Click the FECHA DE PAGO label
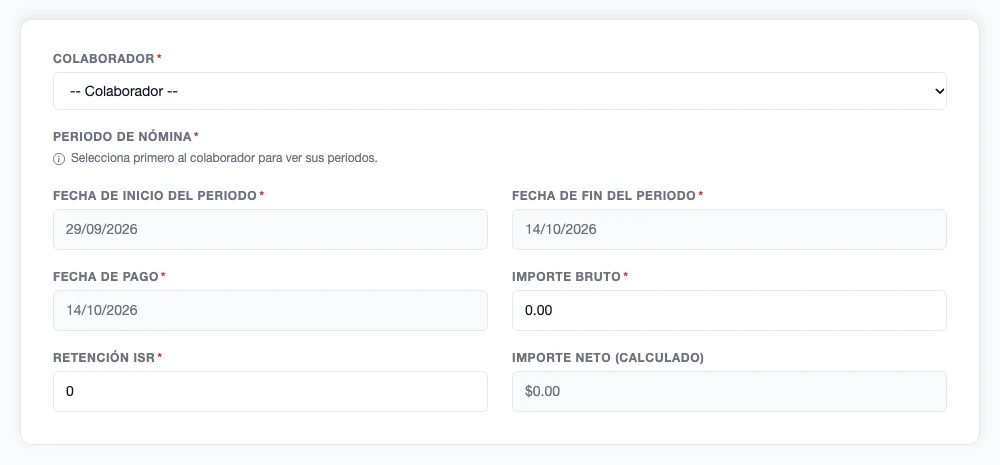The image size is (1000, 465). pyautogui.click(x=106, y=276)
